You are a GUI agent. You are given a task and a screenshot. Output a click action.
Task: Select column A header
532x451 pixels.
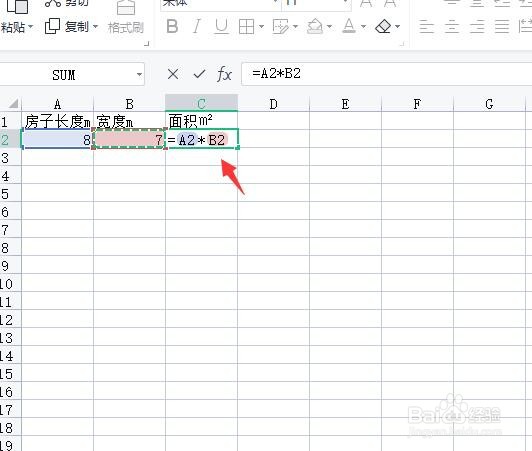click(x=57, y=104)
